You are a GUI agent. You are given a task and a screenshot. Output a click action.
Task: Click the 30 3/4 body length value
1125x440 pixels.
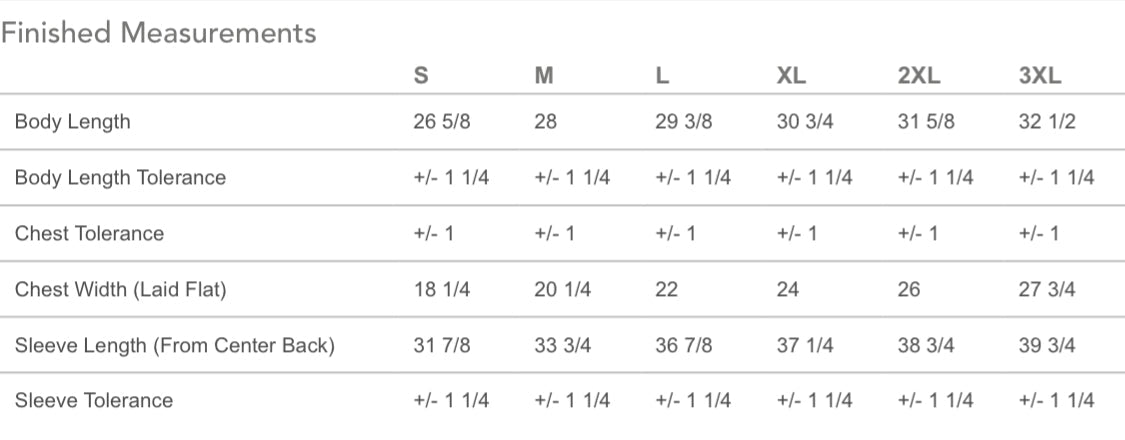click(805, 121)
